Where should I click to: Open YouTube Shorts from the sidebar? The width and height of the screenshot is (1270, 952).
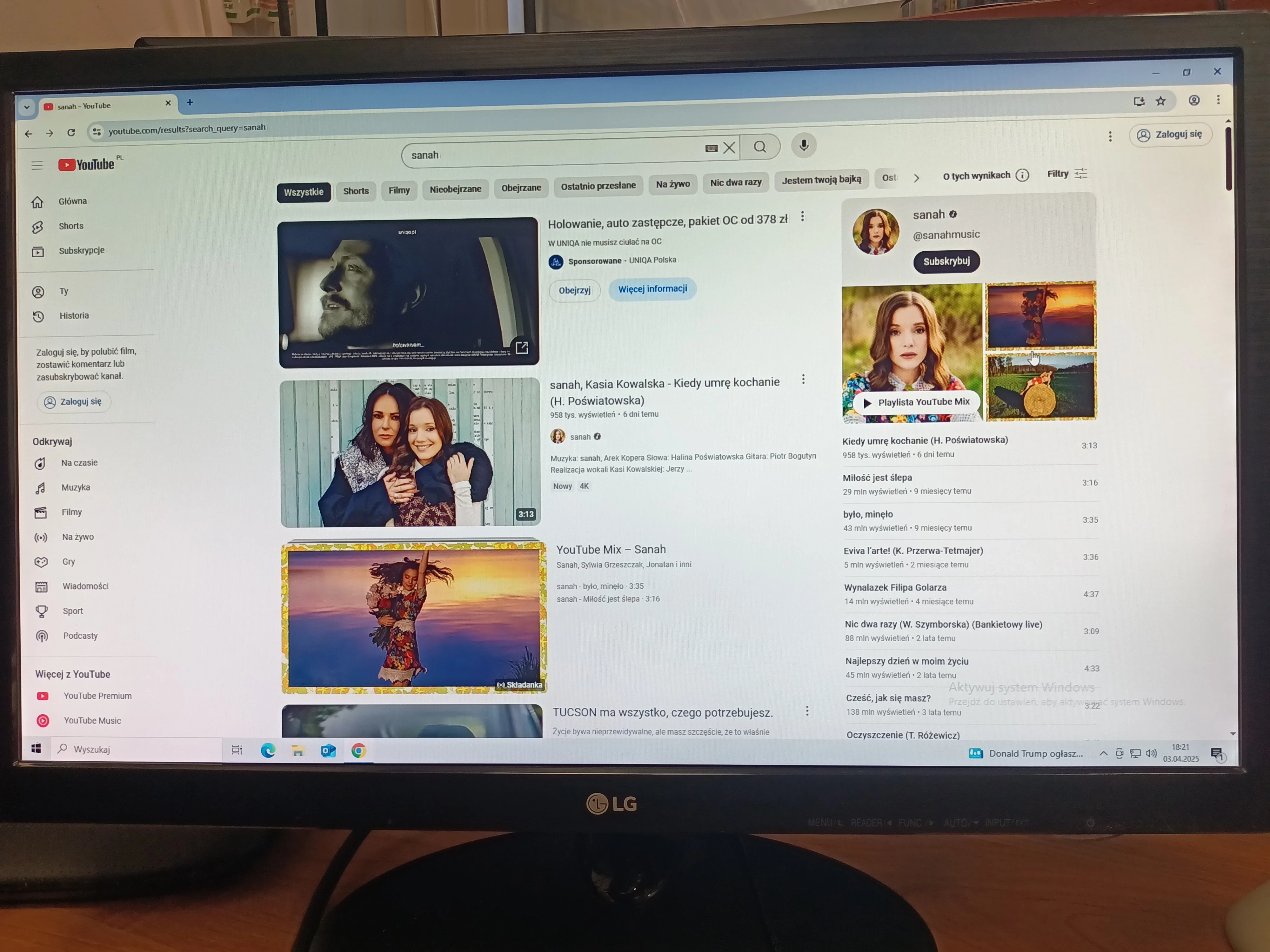70,226
